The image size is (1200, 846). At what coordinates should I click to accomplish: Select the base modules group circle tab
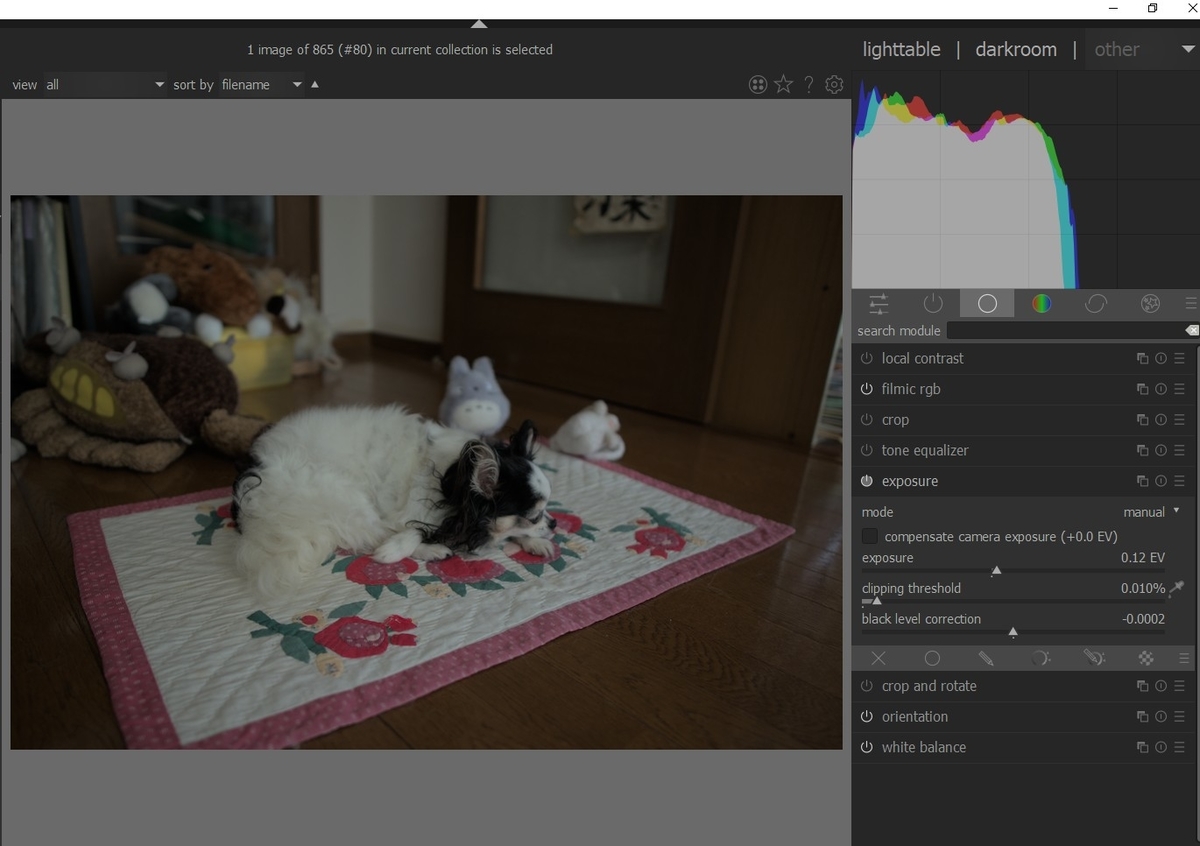tap(987, 303)
